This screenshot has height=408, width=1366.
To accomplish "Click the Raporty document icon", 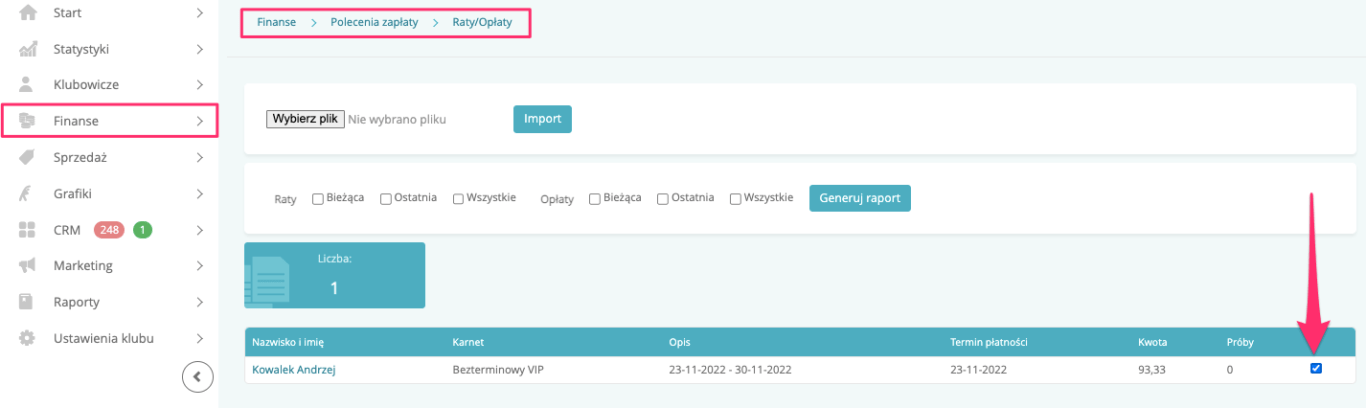I will [x=28, y=301].
